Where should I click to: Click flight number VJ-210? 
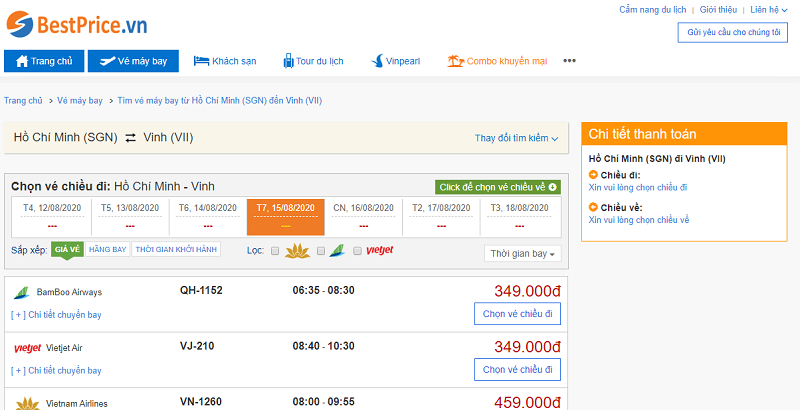(197, 346)
